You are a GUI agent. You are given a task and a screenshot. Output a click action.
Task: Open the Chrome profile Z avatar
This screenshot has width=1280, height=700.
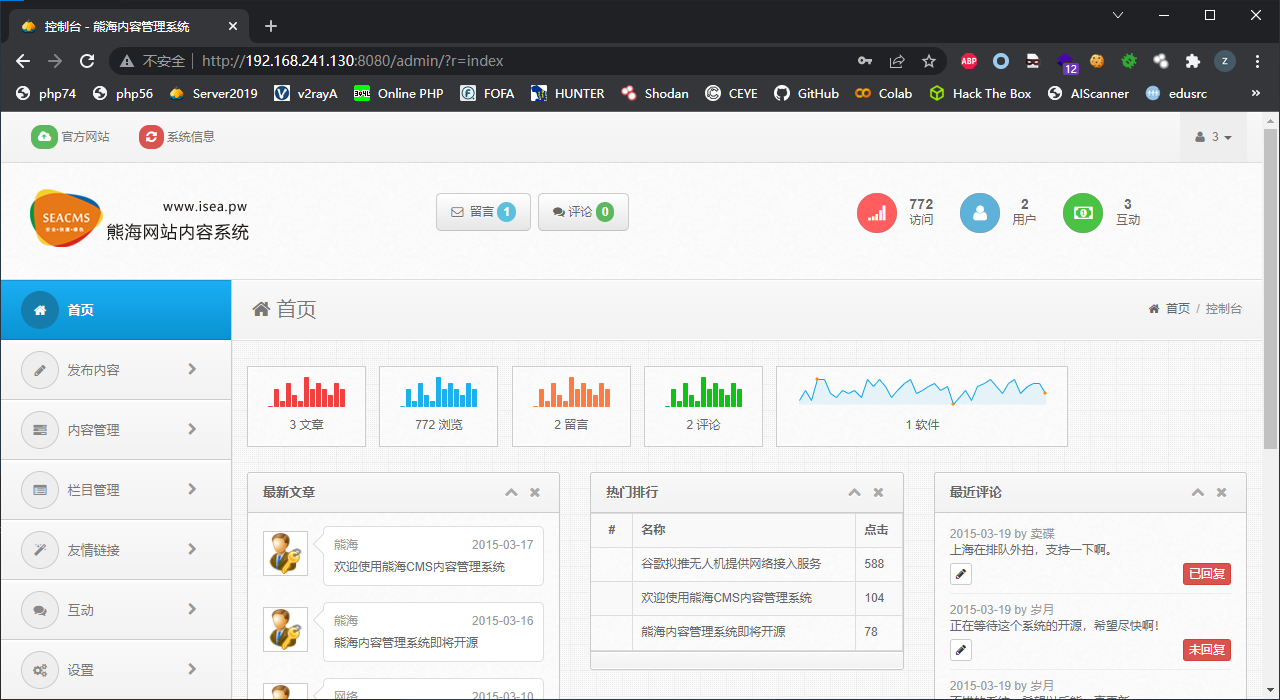point(1225,61)
